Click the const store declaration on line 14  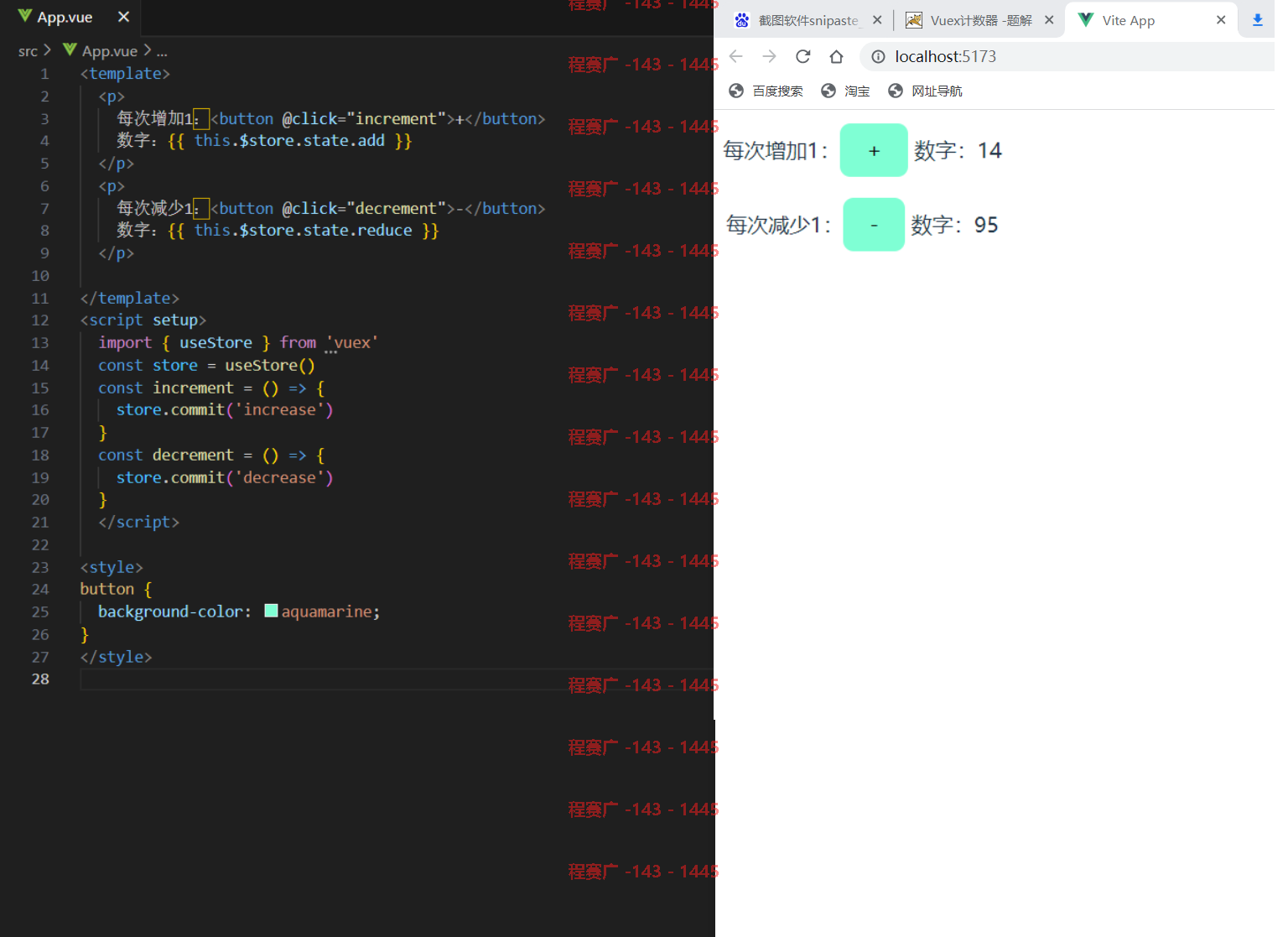pyautogui.click(x=206, y=365)
